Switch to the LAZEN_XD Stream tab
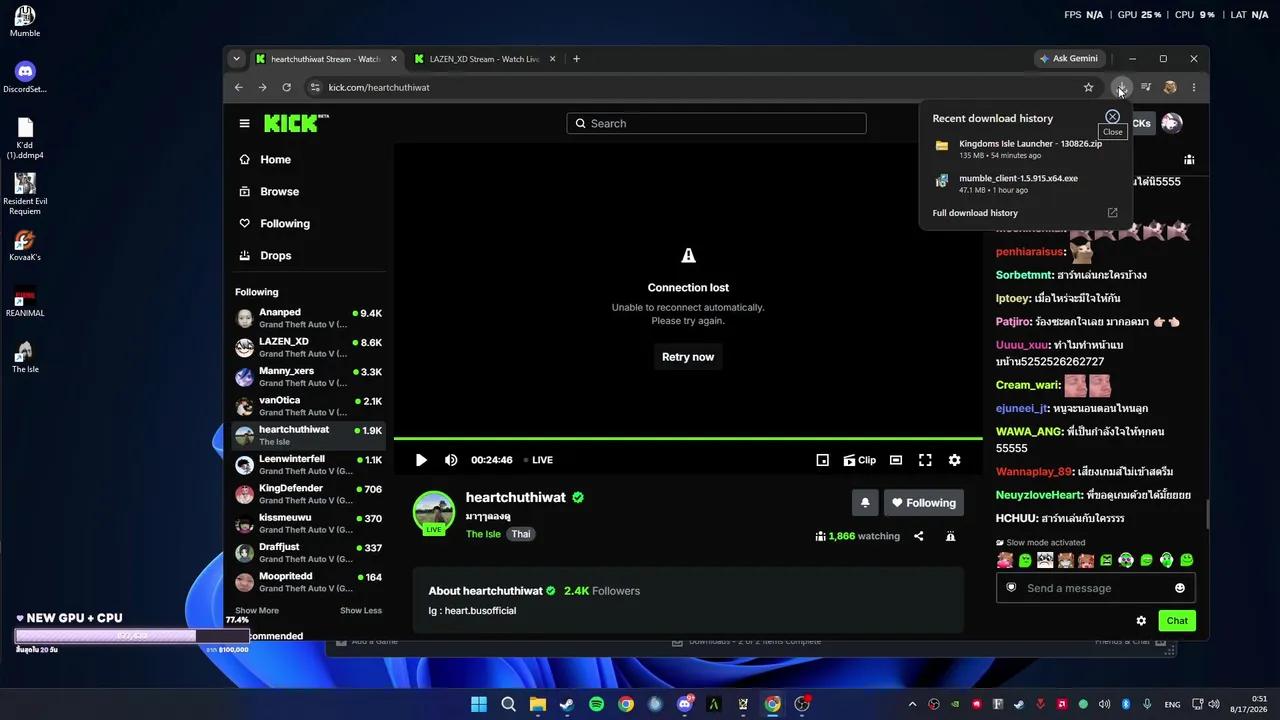Screen dimensions: 1280x720 click(484, 59)
